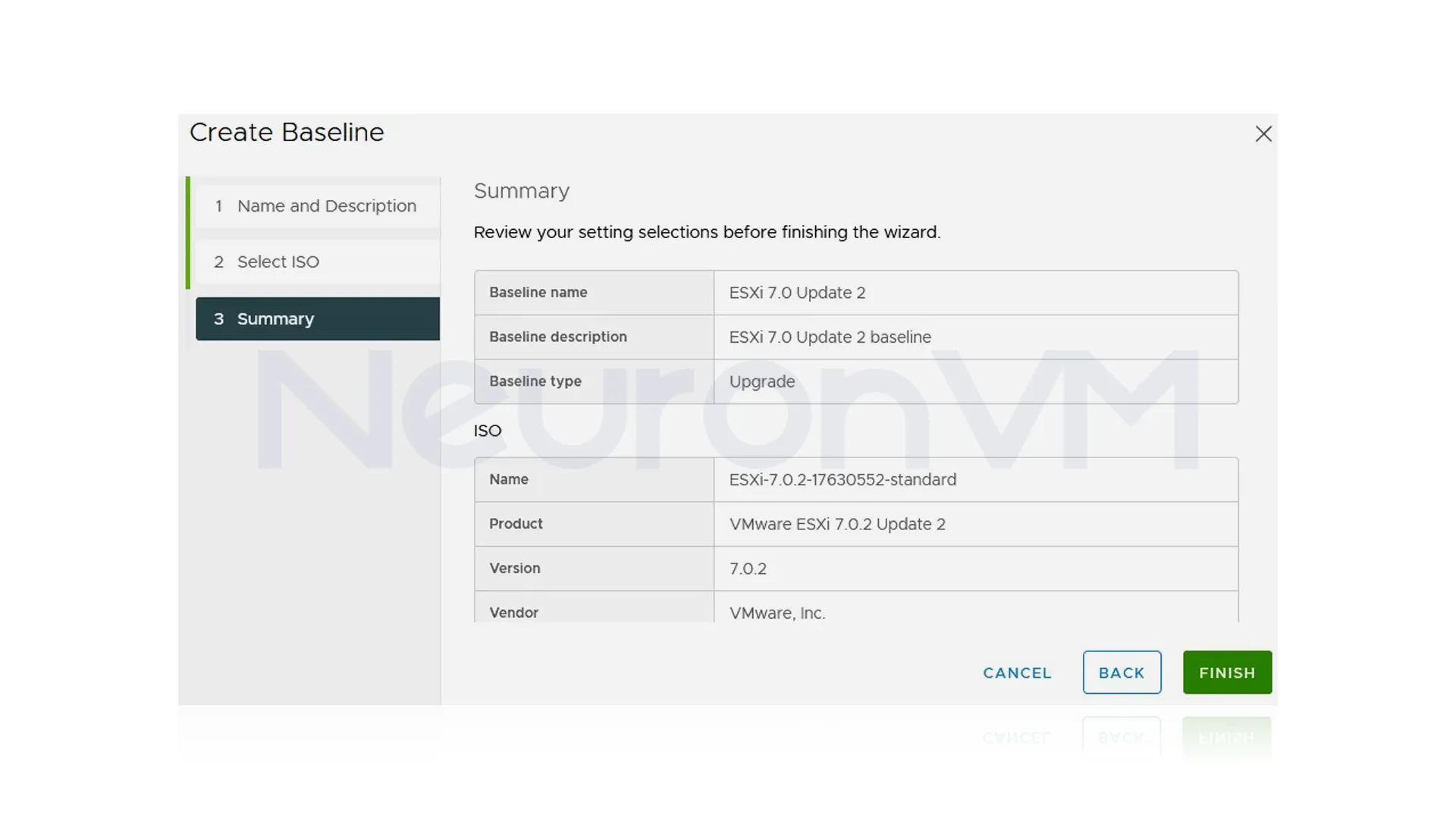Cancel the baseline wizard
Image resolution: width=1456 pixels, height=819 pixels.
coord(1017,673)
